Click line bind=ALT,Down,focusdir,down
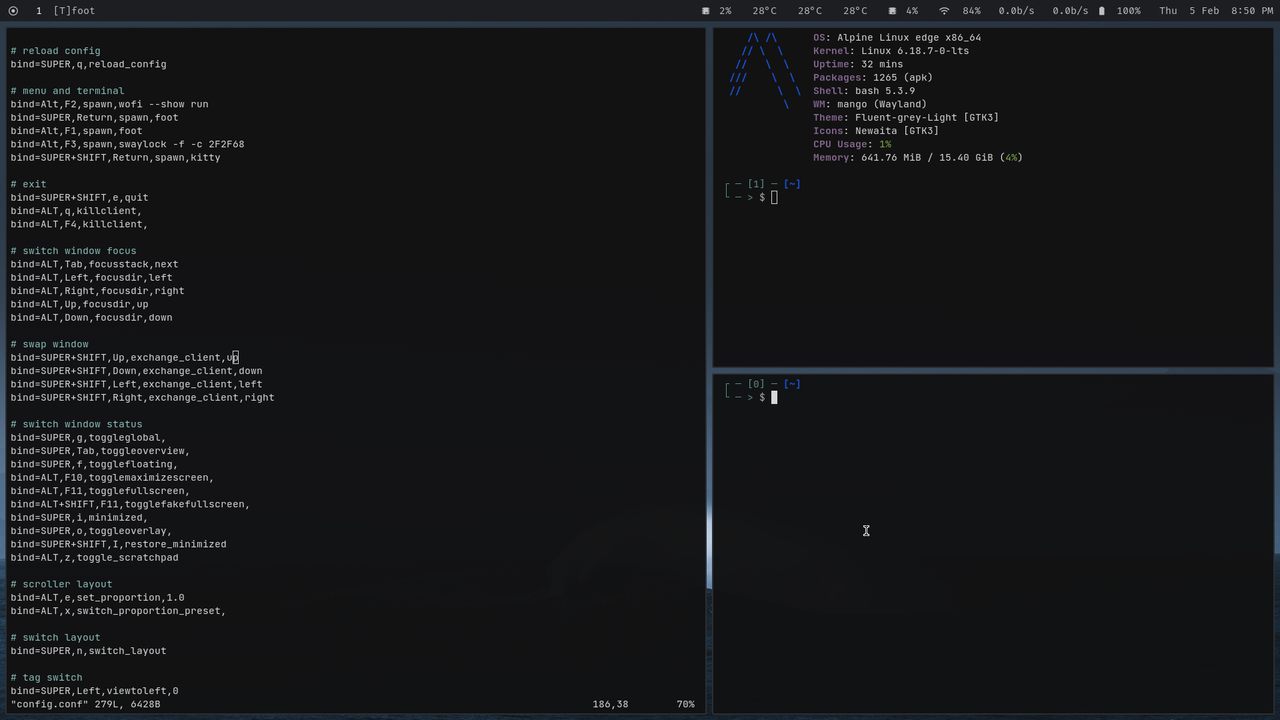This screenshot has height=720, width=1280. (x=92, y=317)
